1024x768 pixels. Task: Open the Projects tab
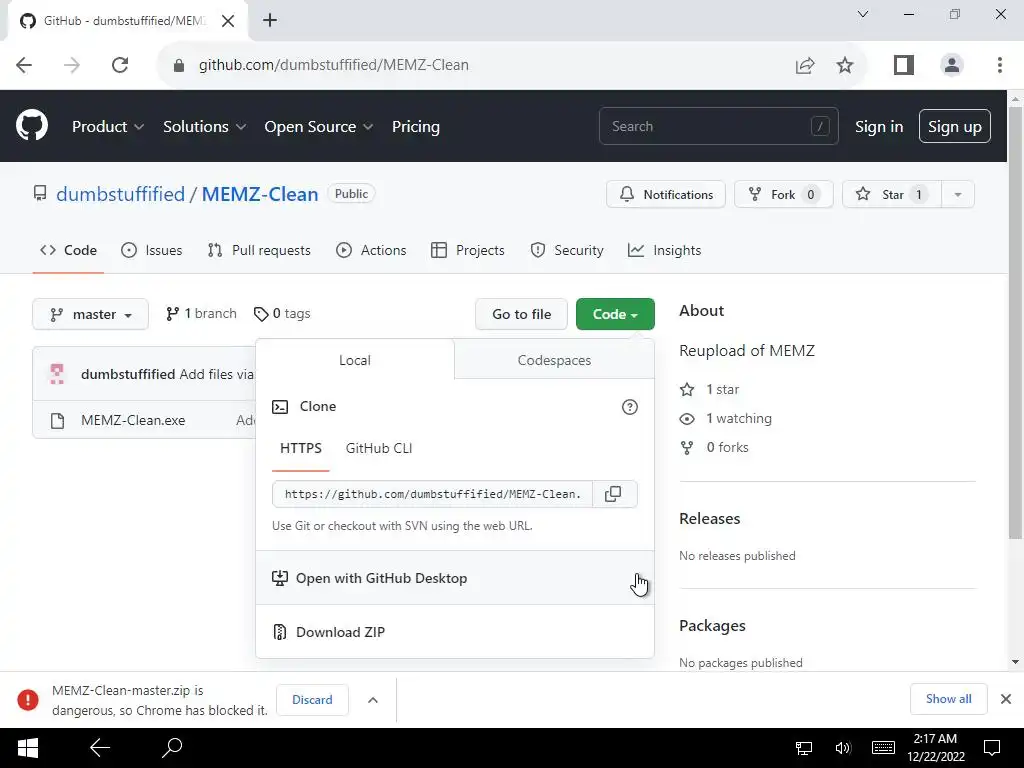468,251
